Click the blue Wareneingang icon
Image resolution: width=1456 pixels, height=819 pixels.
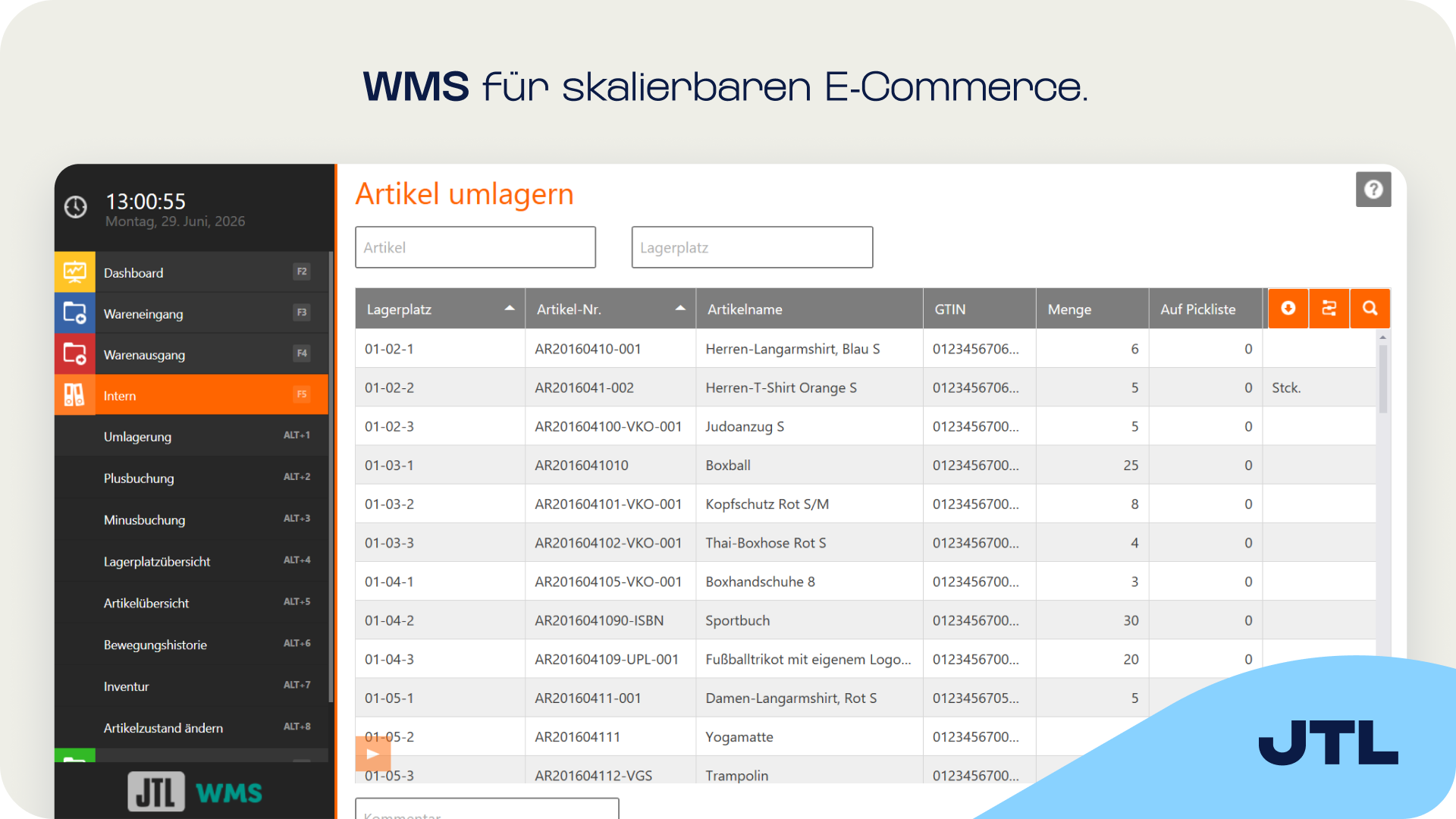(x=74, y=313)
